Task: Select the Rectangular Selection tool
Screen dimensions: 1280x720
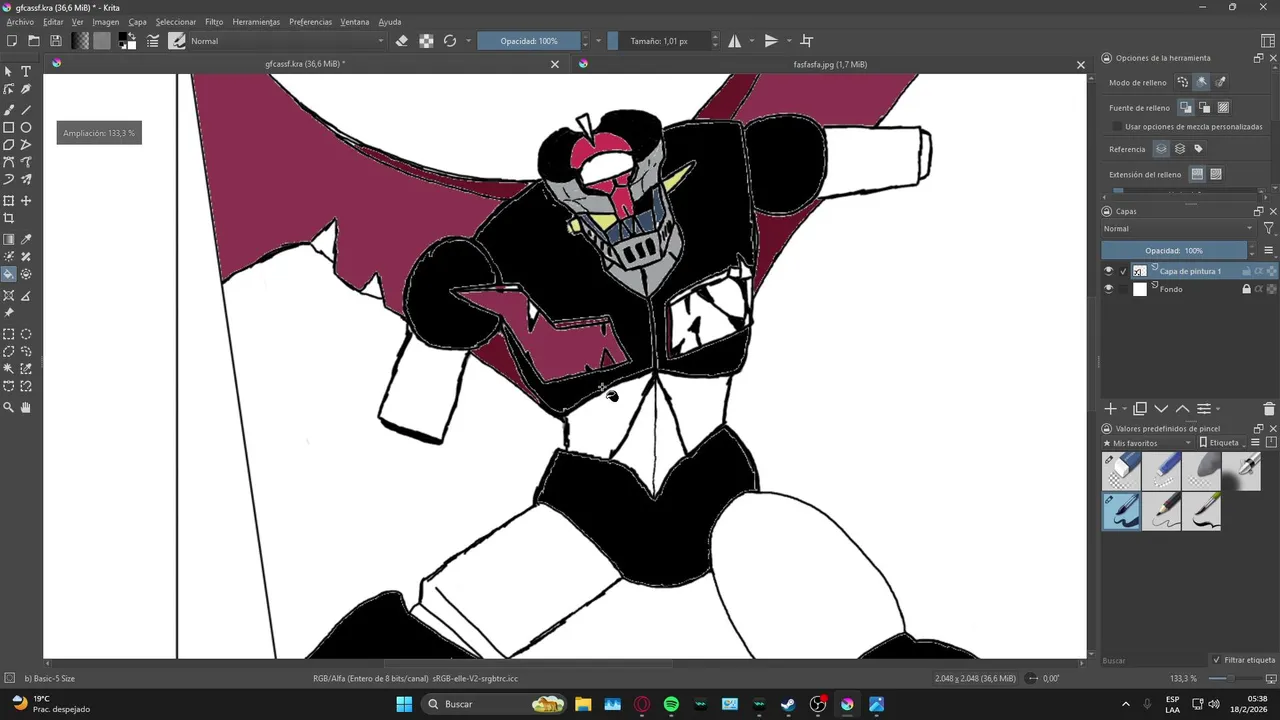Action: pyautogui.click(x=9, y=335)
